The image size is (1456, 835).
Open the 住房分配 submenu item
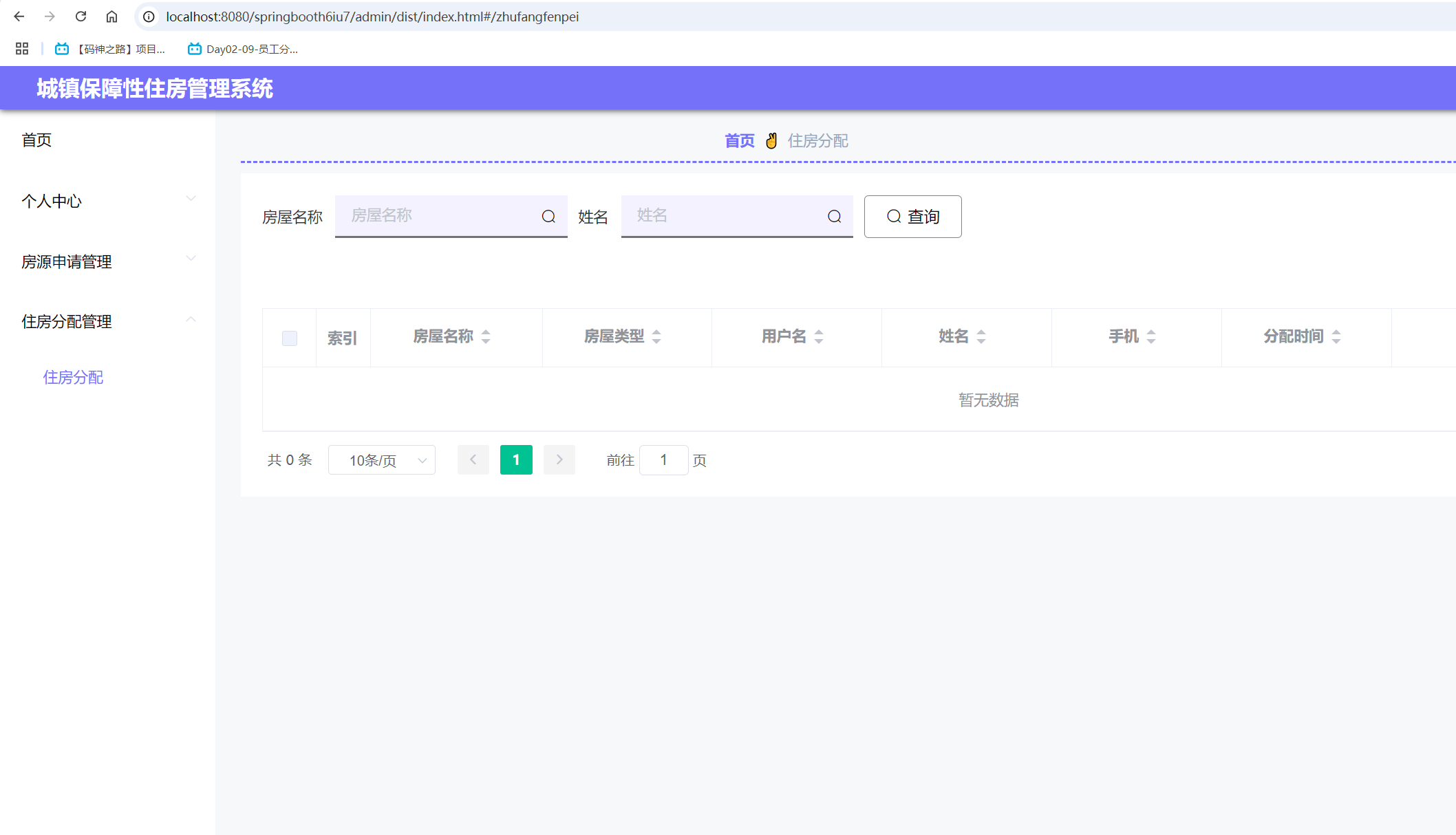click(73, 378)
